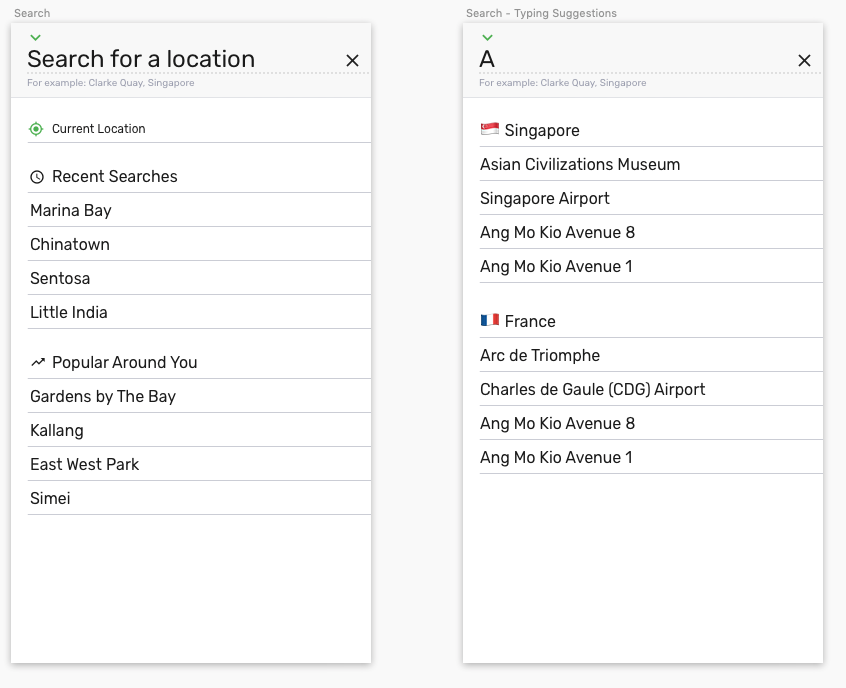The image size is (846, 688).
Task: Choose Arc de Triomphe under France
Action: pyautogui.click(x=540, y=355)
